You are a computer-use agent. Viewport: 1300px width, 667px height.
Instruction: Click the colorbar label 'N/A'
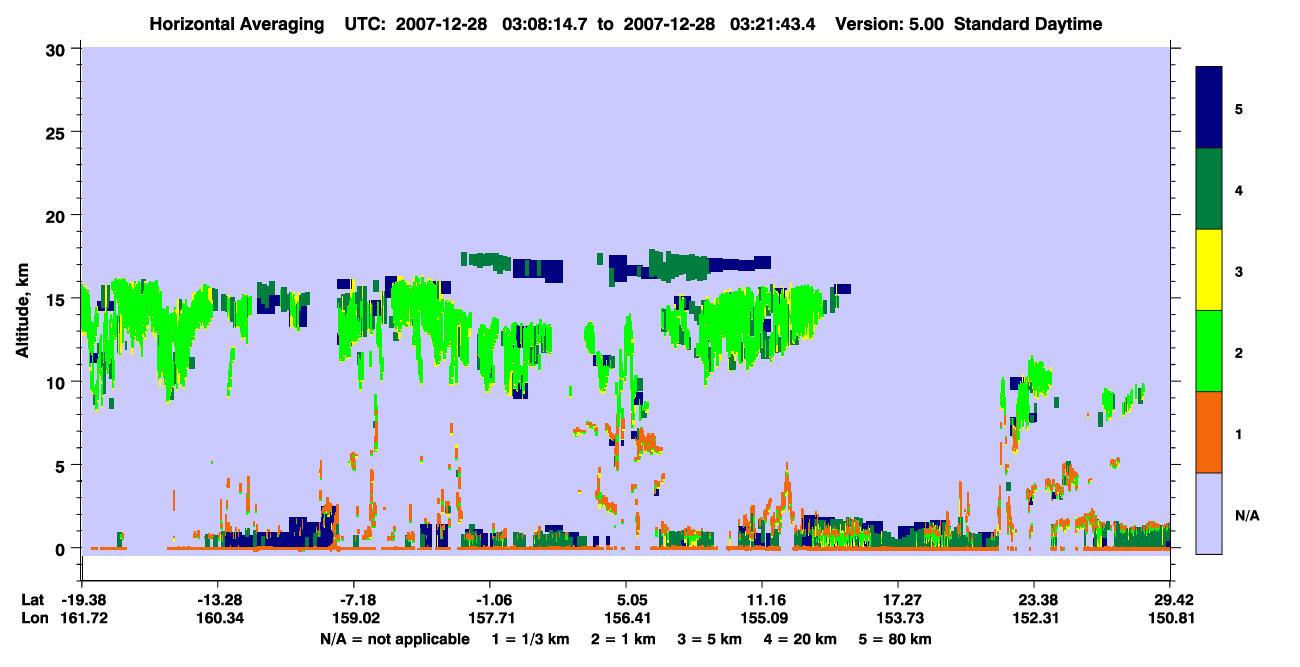click(x=1246, y=515)
